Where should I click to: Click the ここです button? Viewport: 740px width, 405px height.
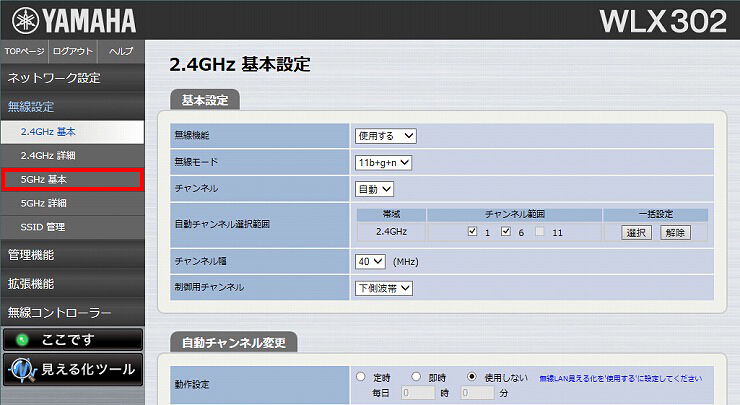point(73,339)
